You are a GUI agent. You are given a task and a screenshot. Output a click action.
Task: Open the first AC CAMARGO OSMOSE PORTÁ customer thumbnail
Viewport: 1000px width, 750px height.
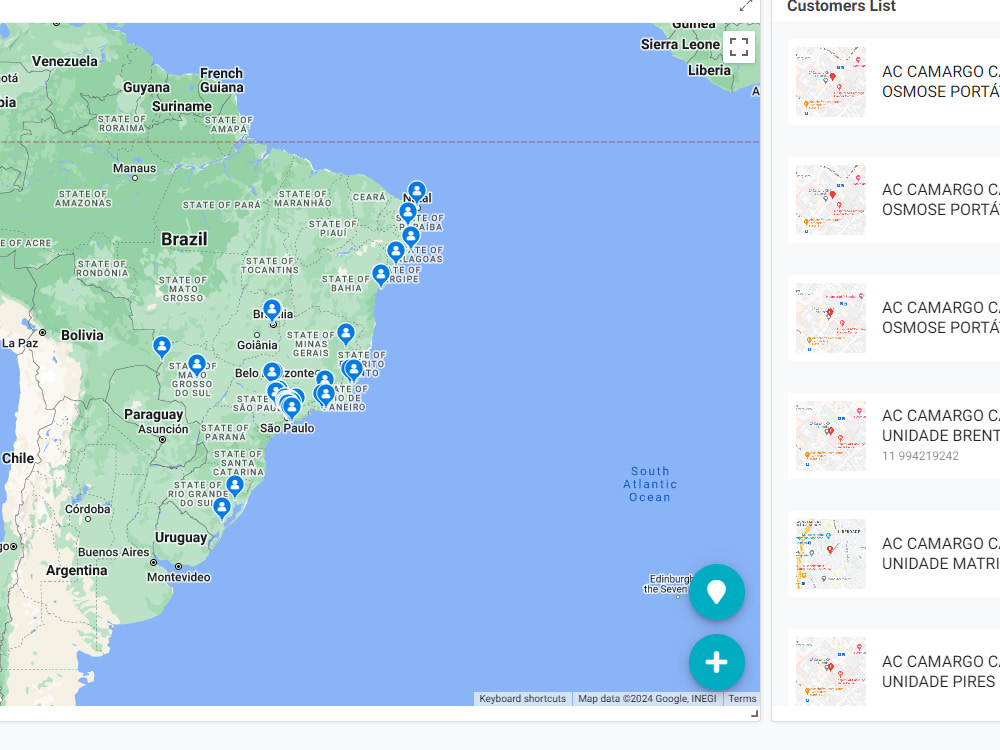830,82
